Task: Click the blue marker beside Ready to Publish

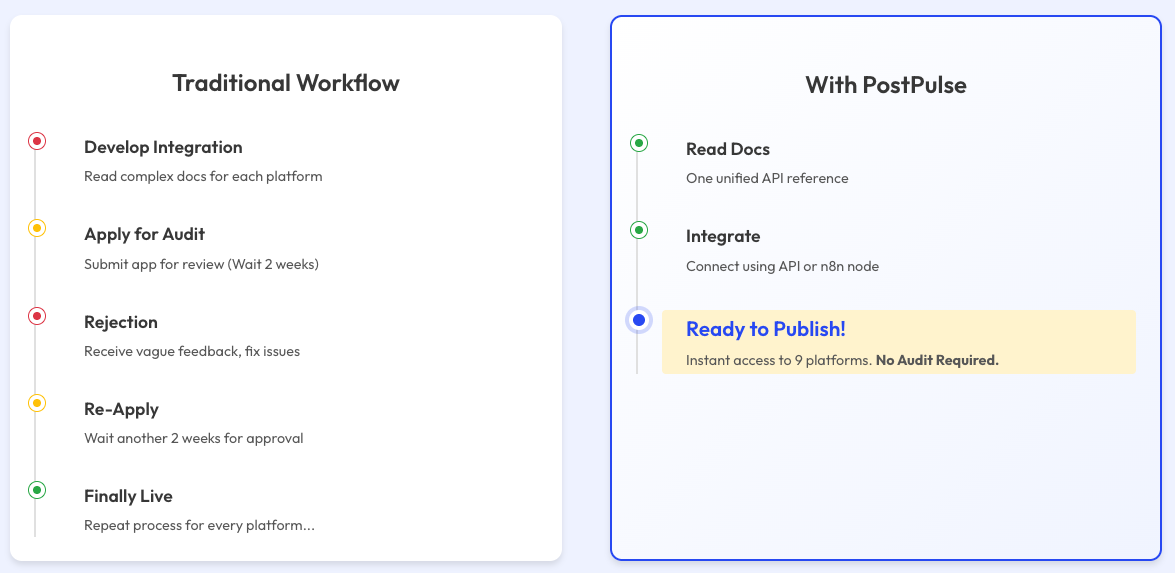Action: (638, 320)
